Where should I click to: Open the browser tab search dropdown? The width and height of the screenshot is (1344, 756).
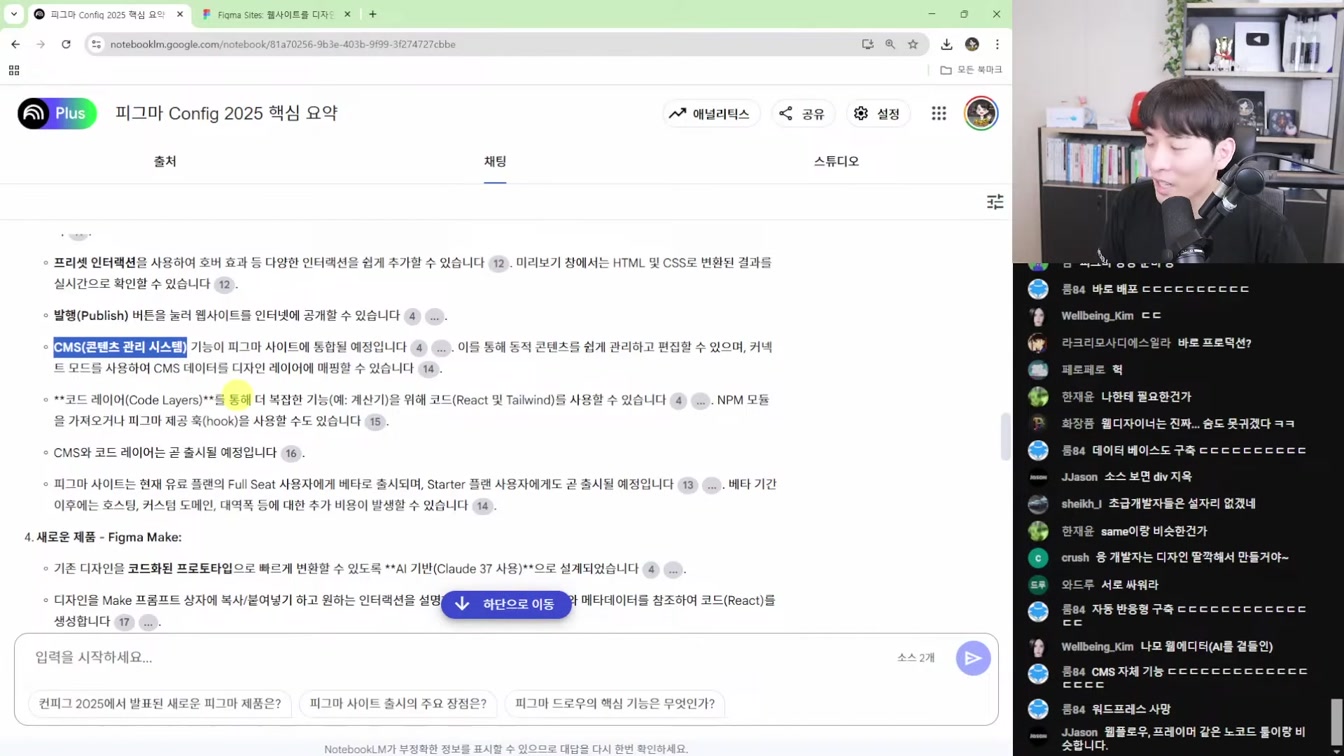point(14,14)
